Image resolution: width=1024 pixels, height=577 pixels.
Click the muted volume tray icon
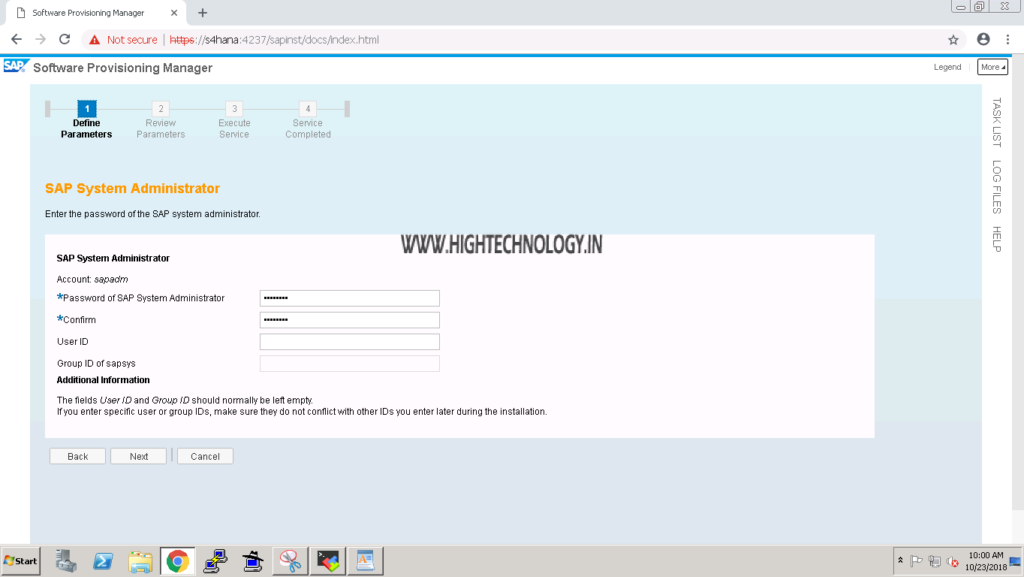[x=953, y=561]
